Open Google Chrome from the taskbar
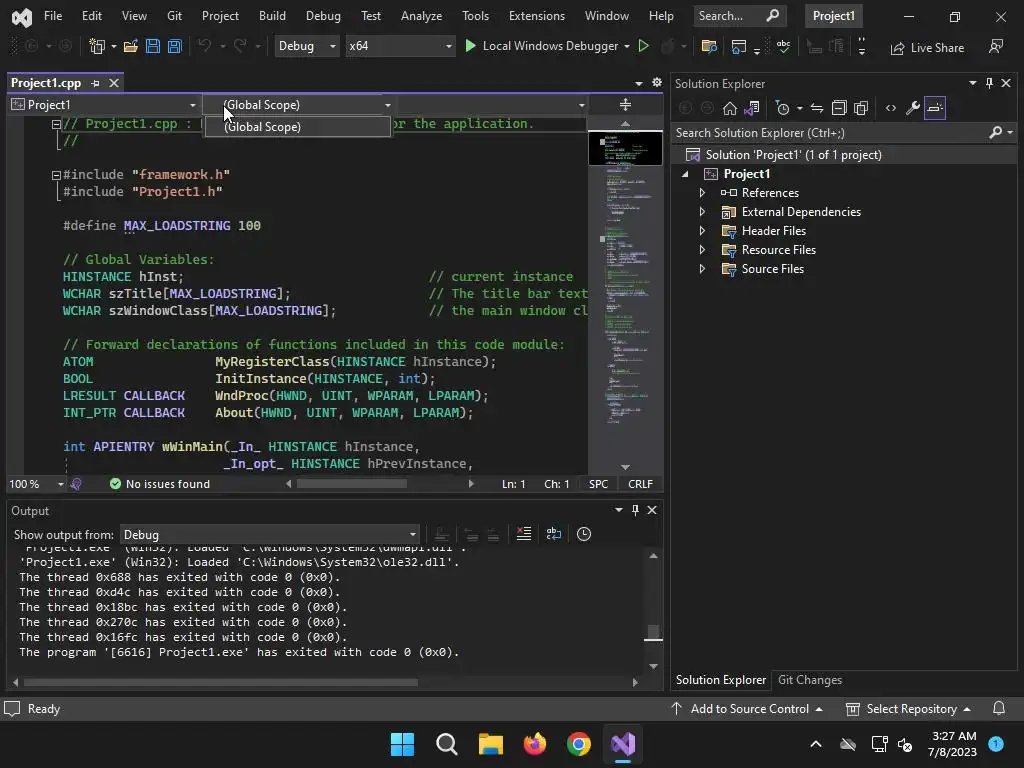Image resolution: width=1024 pixels, height=768 pixels. click(x=579, y=744)
